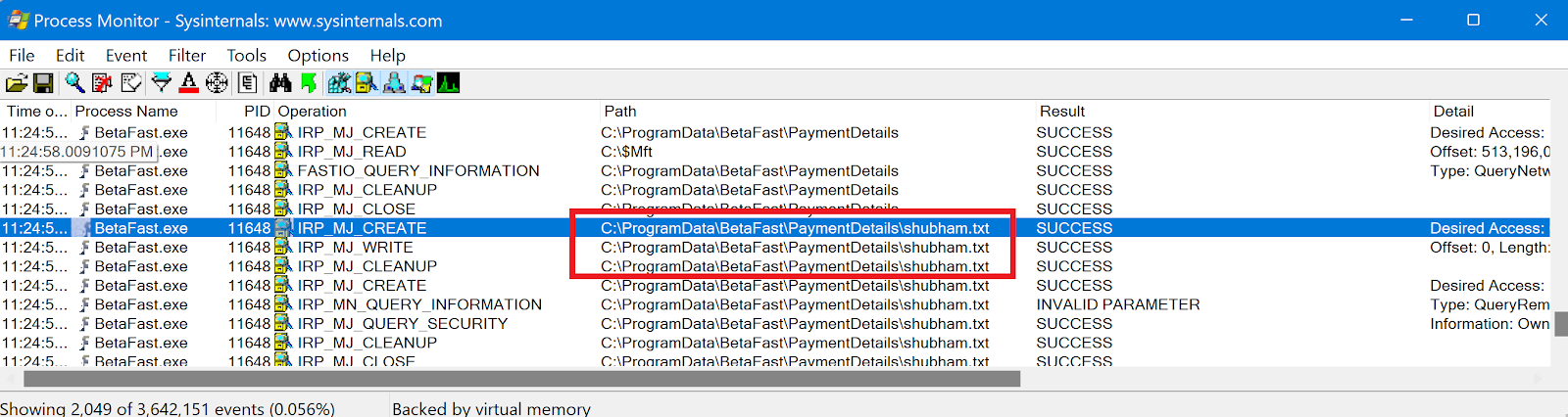Toggle Show Registry Activity icon
This screenshot has height=417, width=1568.
click(339, 83)
